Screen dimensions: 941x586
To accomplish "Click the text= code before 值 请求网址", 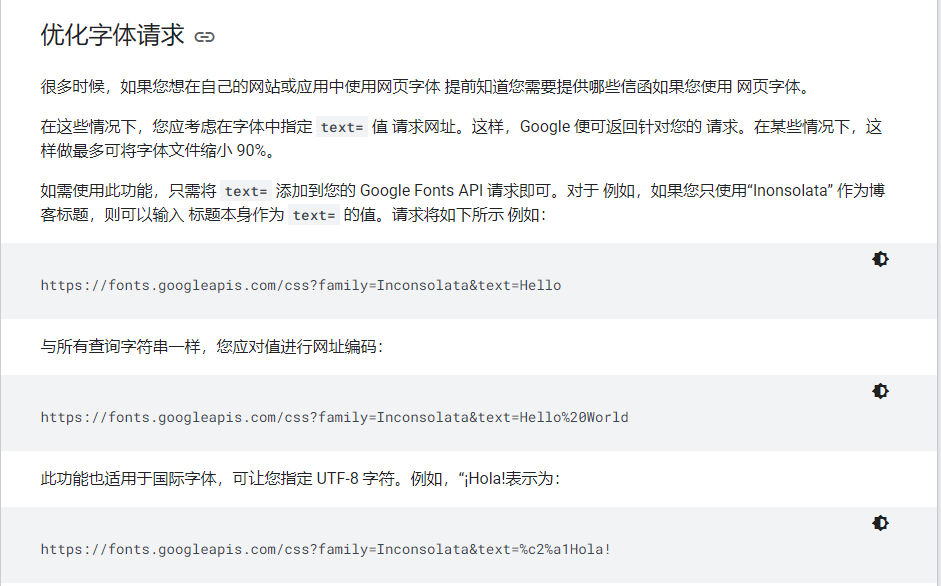I will (343, 128).
